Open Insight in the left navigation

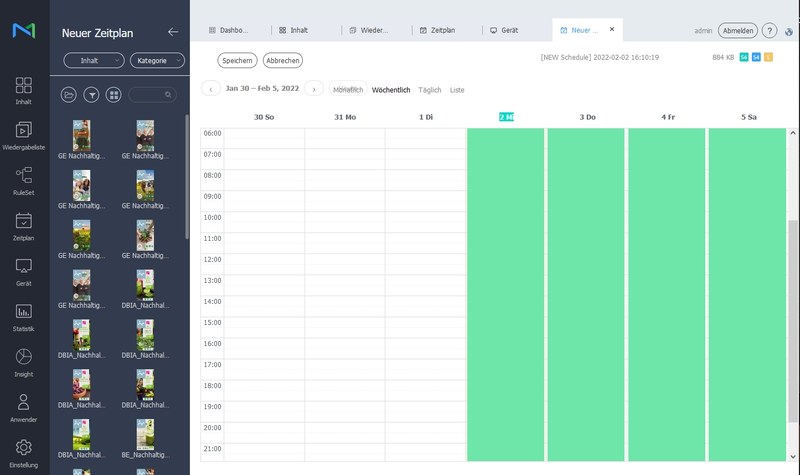pyautogui.click(x=24, y=361)
